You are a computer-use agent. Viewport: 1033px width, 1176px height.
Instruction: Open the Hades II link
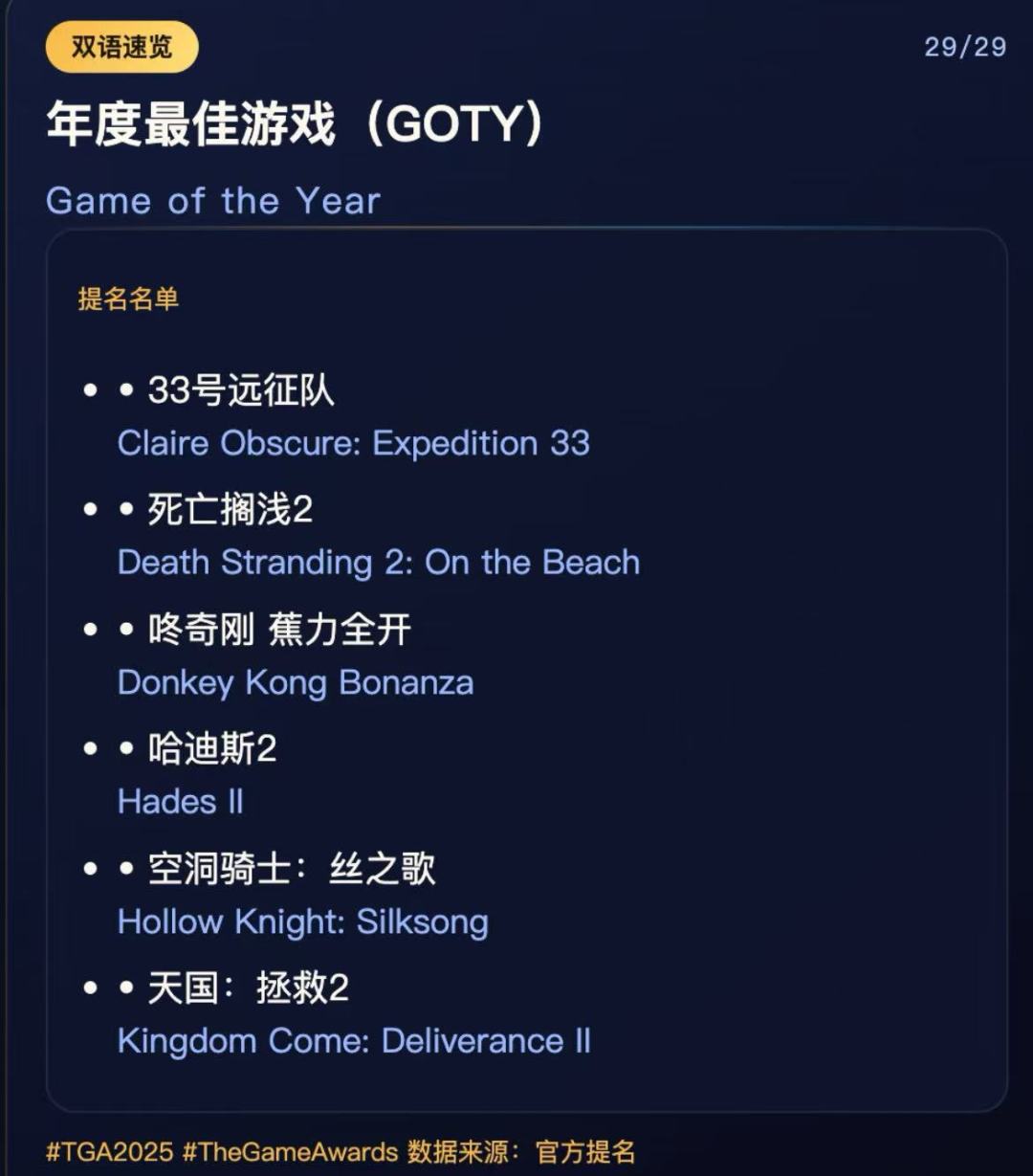181,802
